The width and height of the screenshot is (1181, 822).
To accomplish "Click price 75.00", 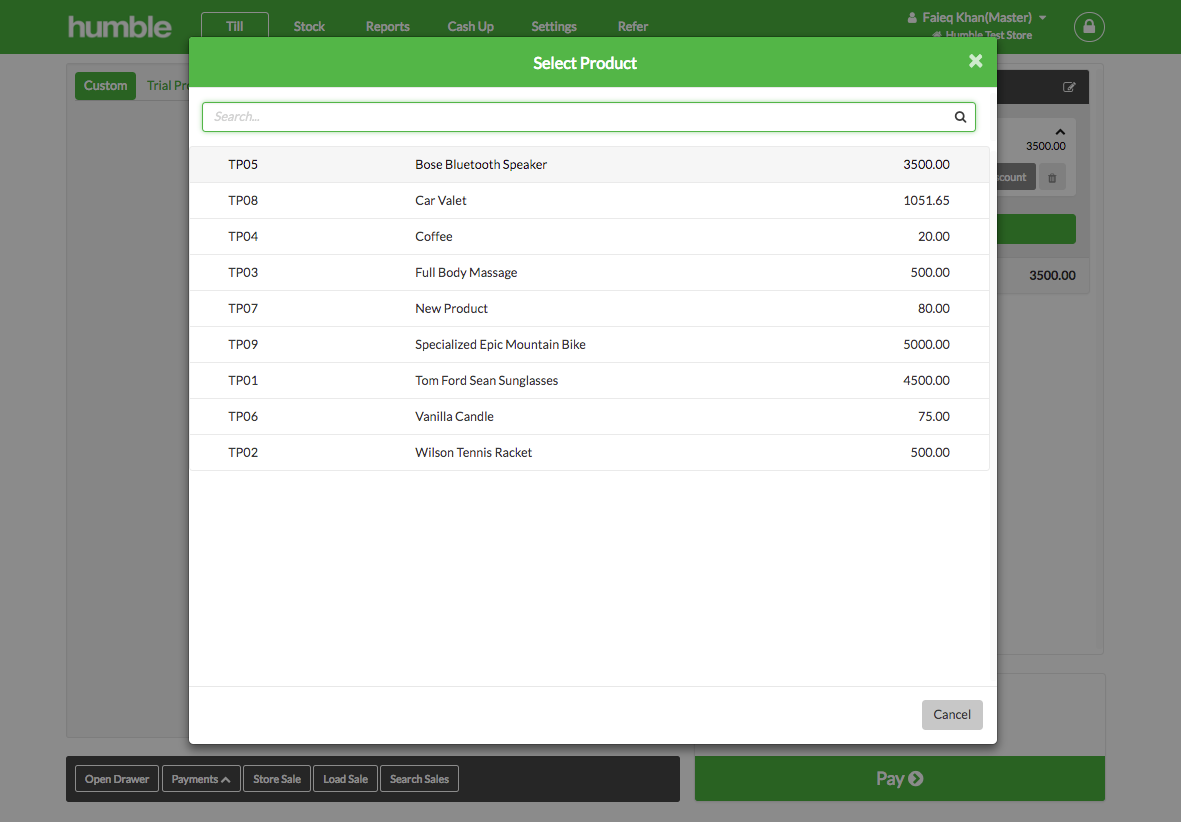I will [934, 417].
